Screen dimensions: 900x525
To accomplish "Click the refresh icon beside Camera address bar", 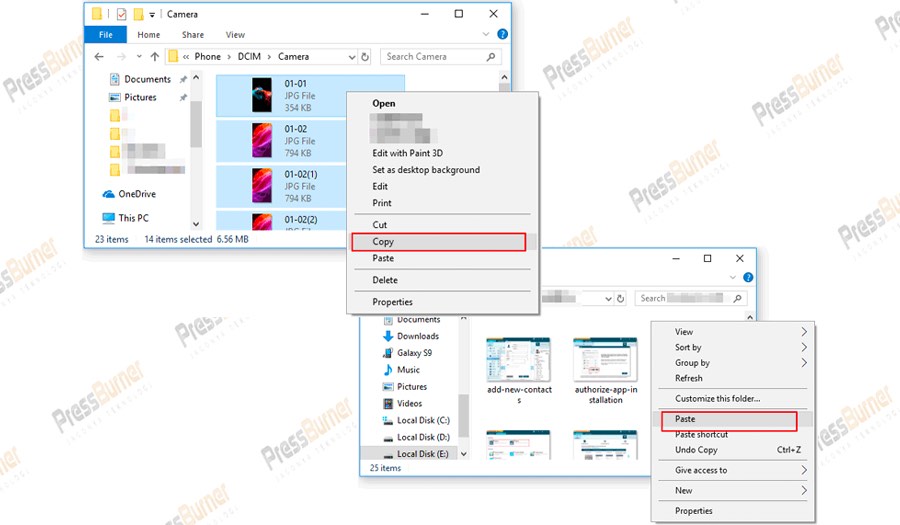I will tap(365, 57).
